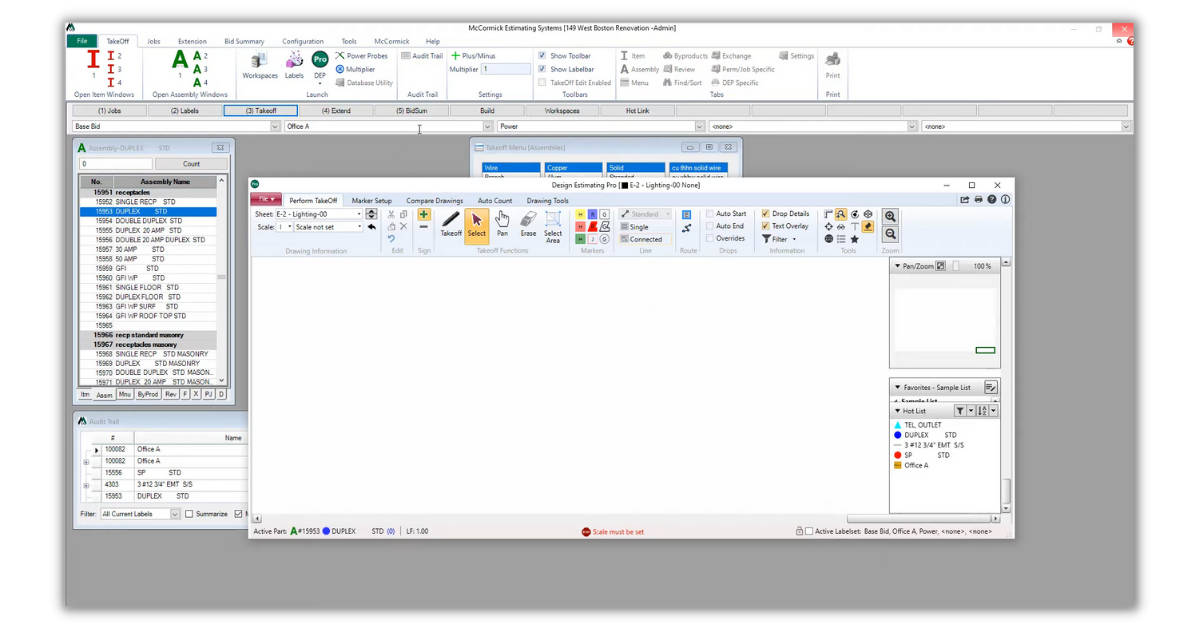
Task: Switch to the Marker Setup tab
Action: [x=372, y=200]
